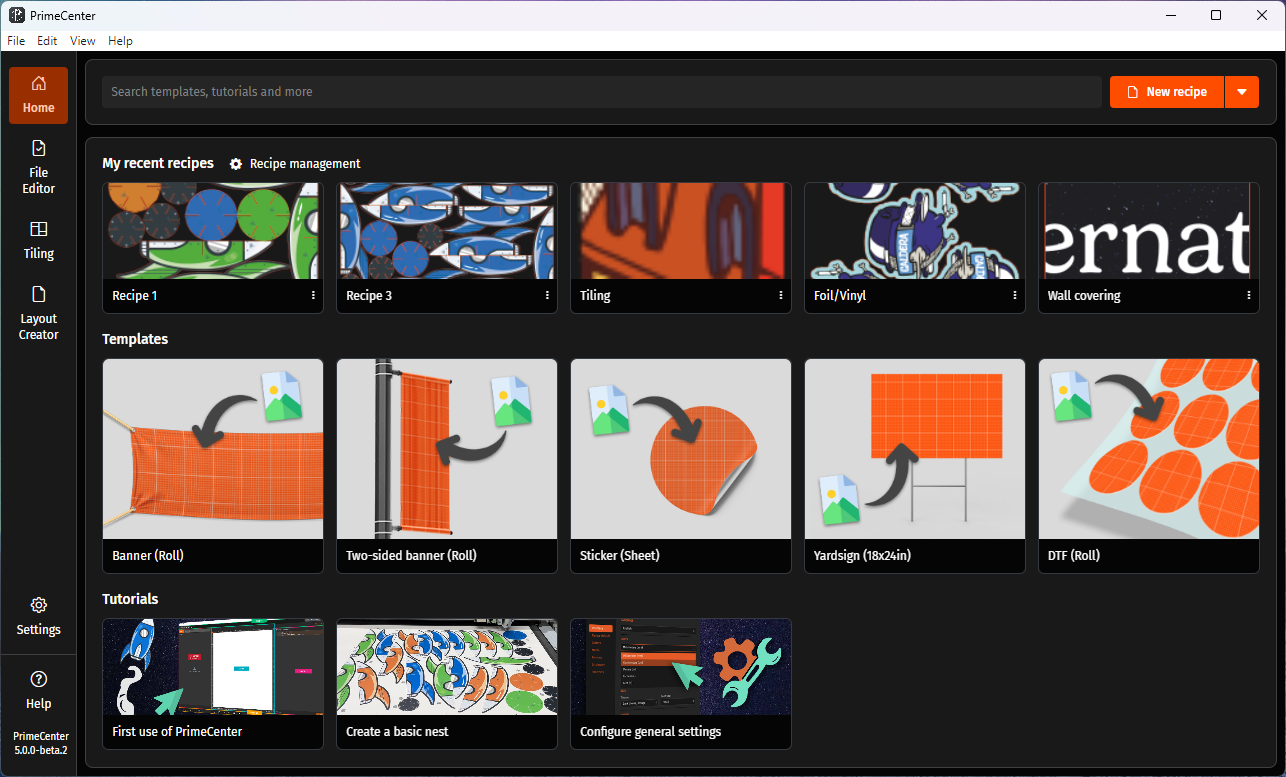
Task: Open the Home section in sidebar
Action: pos(38,95)
